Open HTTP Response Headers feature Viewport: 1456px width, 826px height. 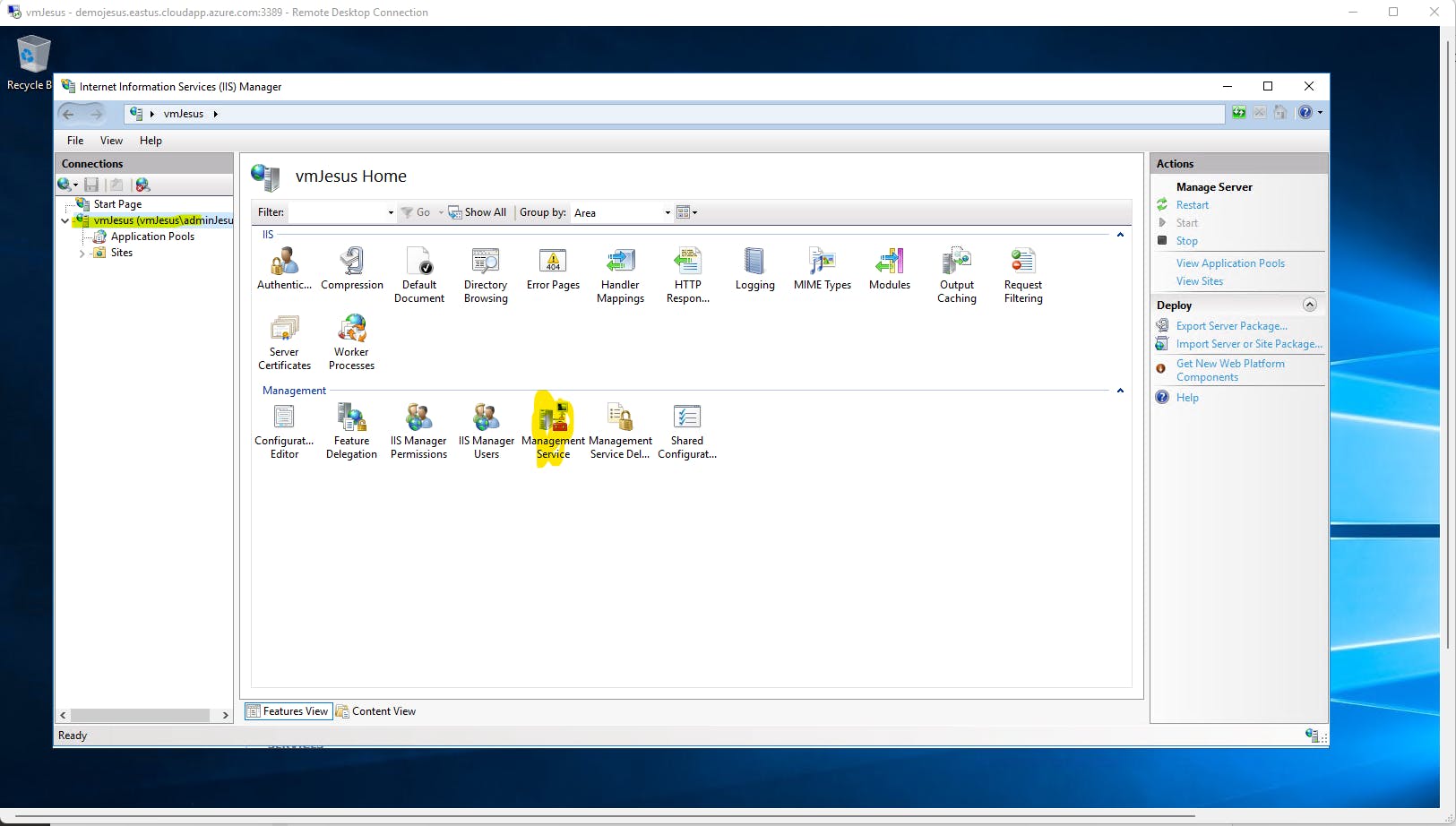click(688, 275)
